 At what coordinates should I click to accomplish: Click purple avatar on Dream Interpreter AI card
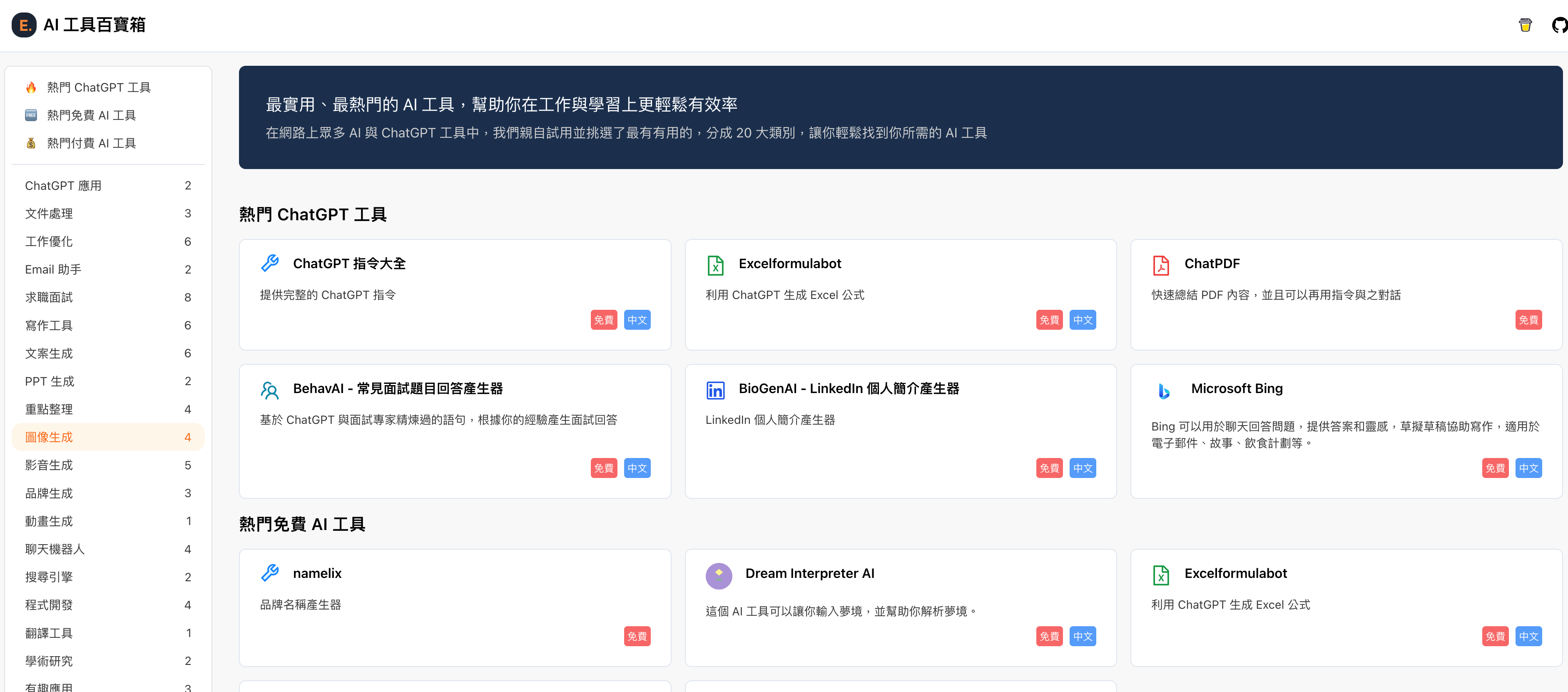click(x=719, y=576)
